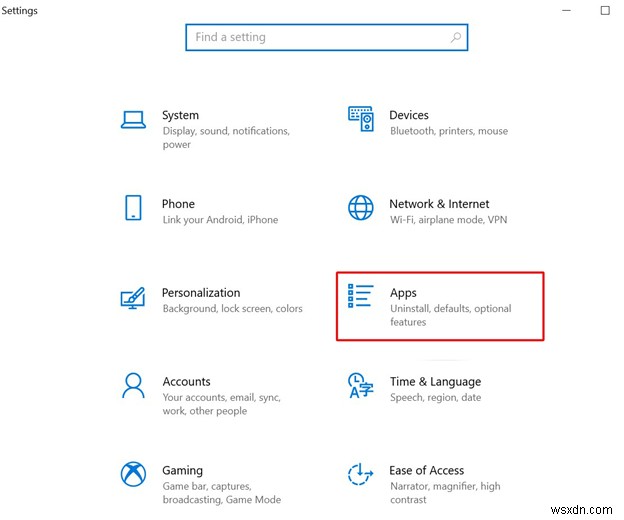Click 'Bluetooth, printers, mouse' description

coord(449,131)
